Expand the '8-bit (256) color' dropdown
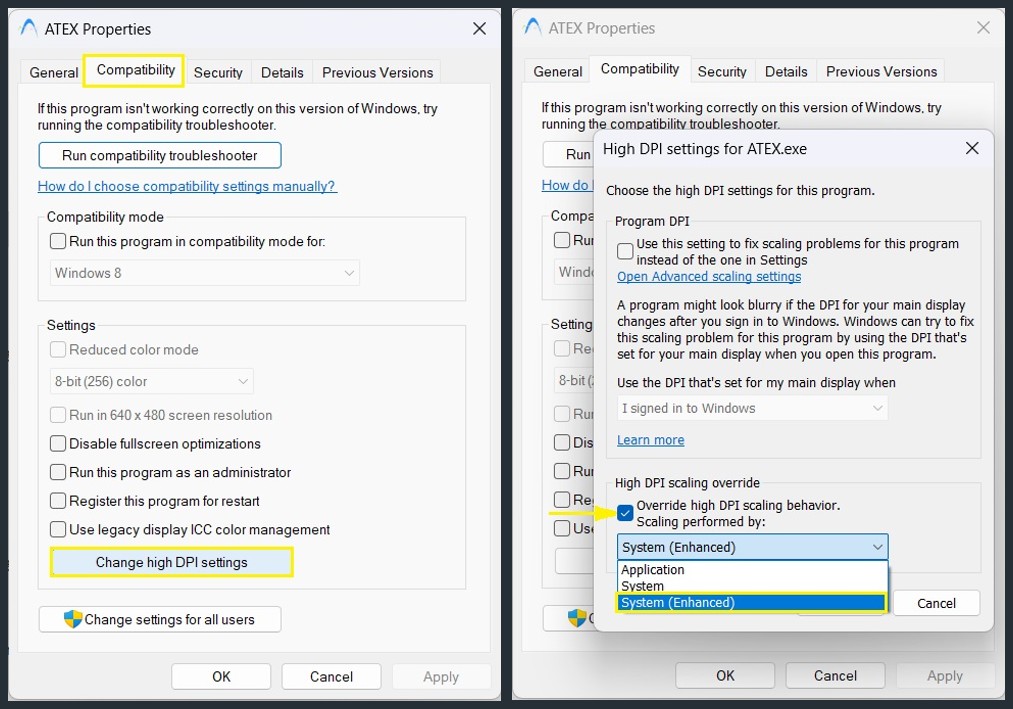The height and width of the screenshot is (709, 1013). click(x=152, y=381)
